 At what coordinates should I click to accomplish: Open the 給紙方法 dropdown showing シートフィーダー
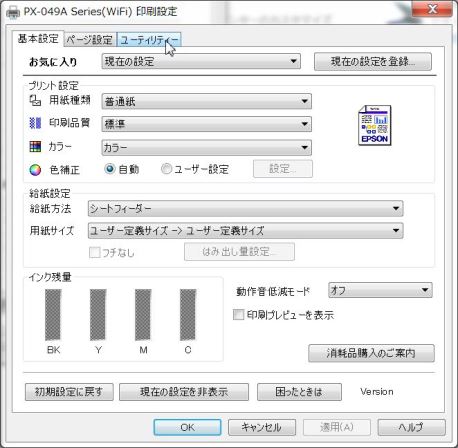pyautogui.click(x=245, y=209)
